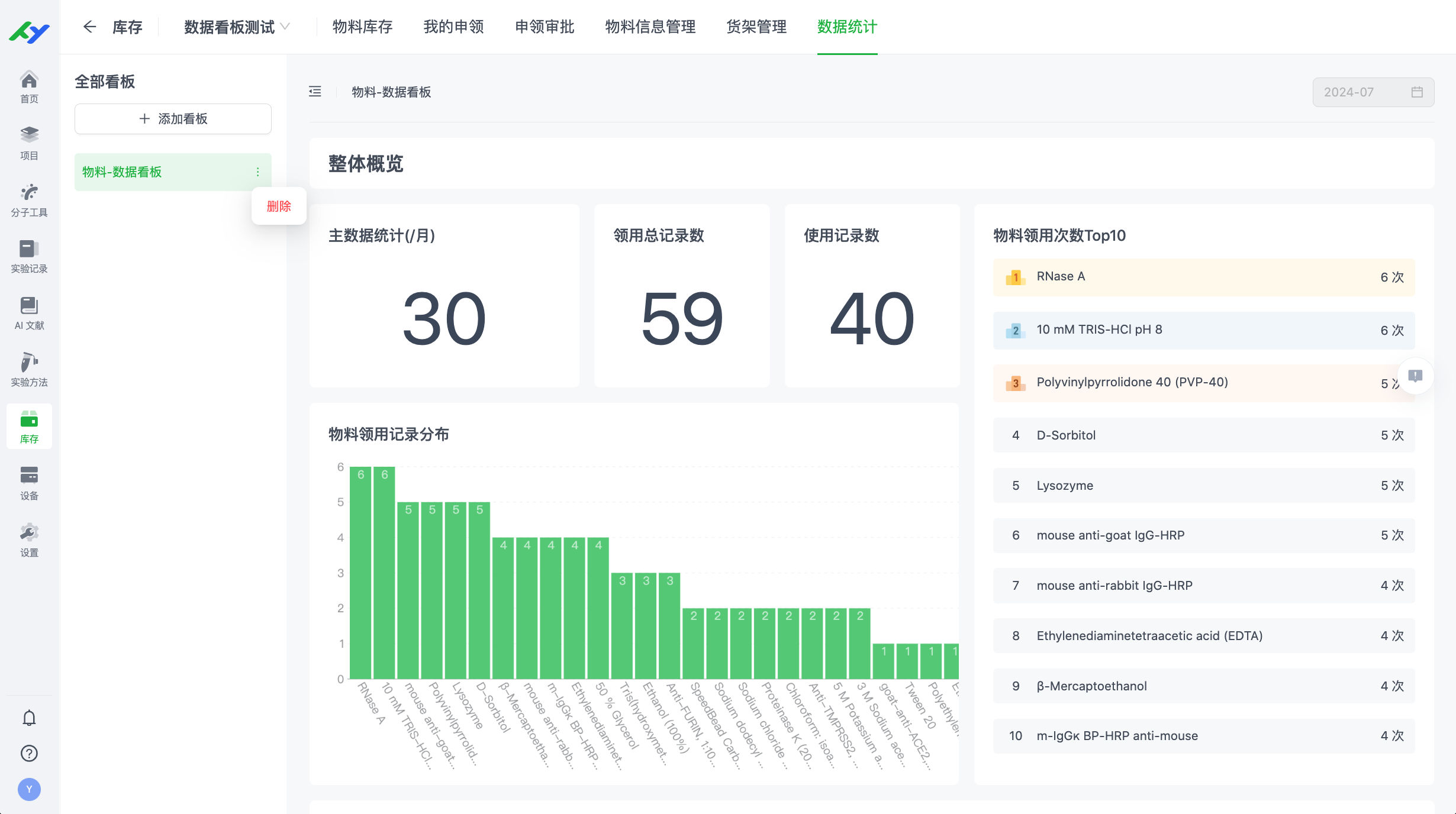Collapse the dashboard list panel
The height and width of the screenshot is (814, 1456).
click(x=315, y=92)
